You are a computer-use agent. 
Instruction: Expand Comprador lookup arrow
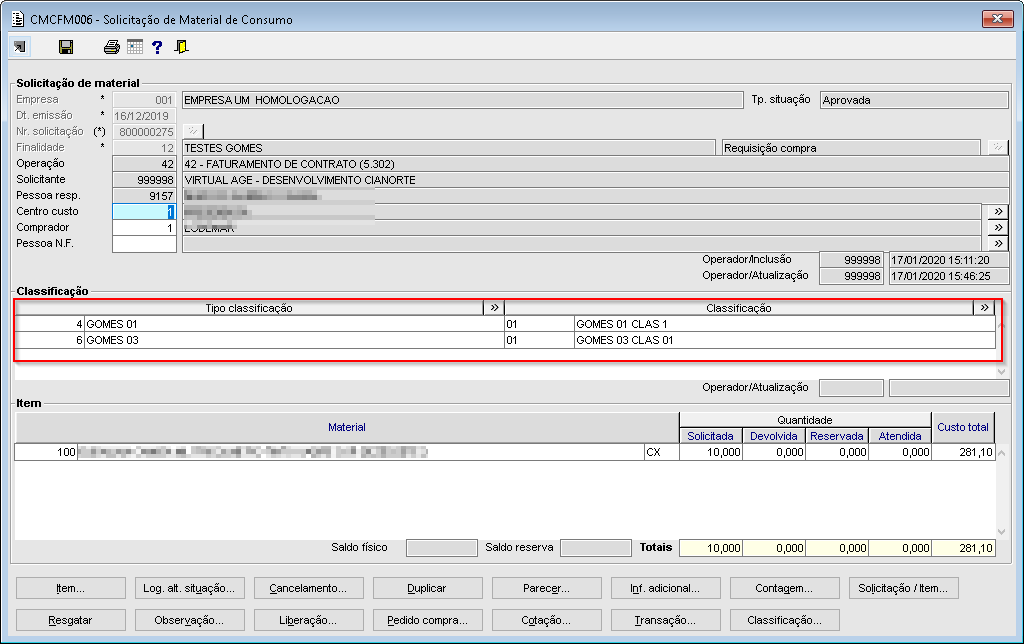[997, 227]
